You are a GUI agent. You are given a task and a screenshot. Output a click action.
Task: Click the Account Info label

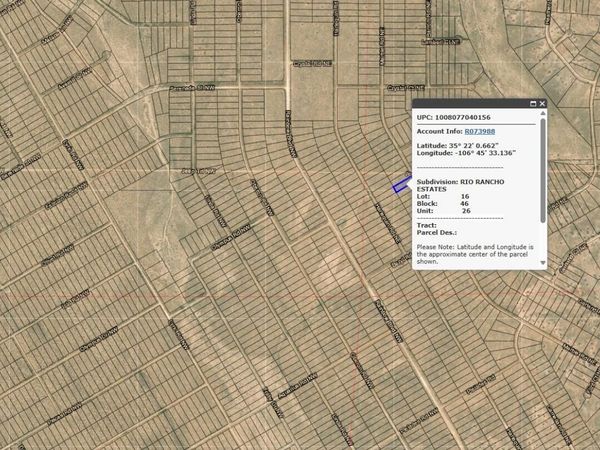tap(440, 131)
